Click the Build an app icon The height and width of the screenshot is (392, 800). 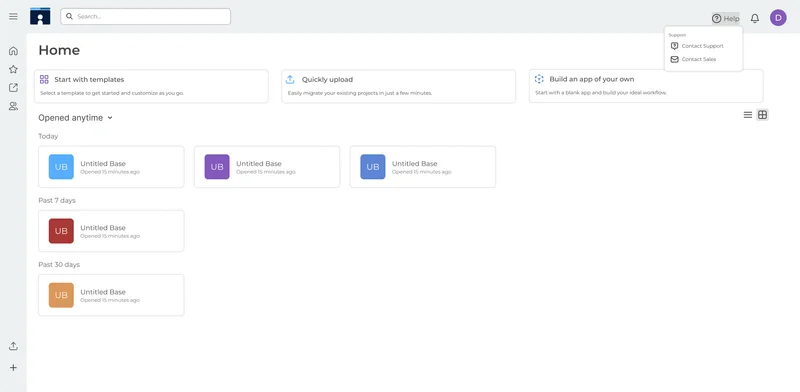(x=539, y=79)
